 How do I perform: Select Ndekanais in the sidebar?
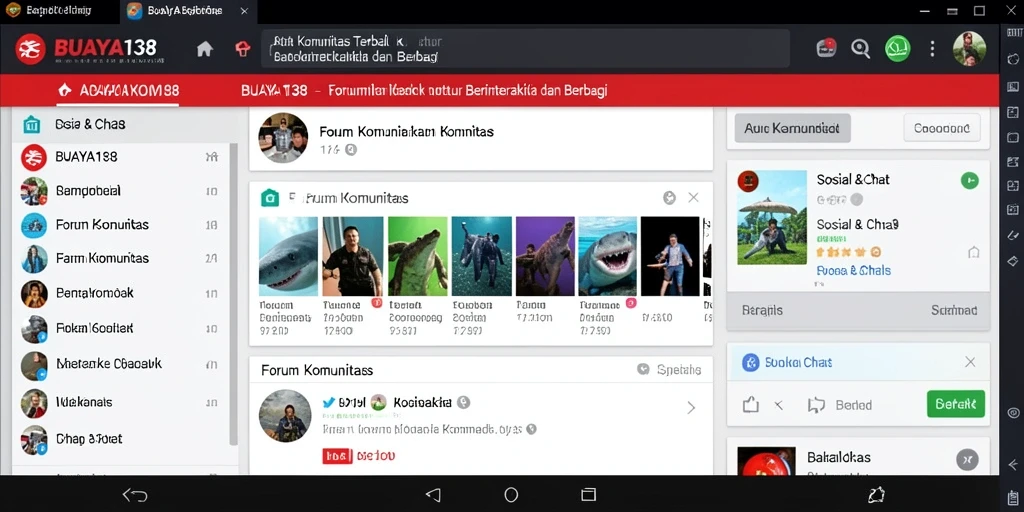point(121,403)
